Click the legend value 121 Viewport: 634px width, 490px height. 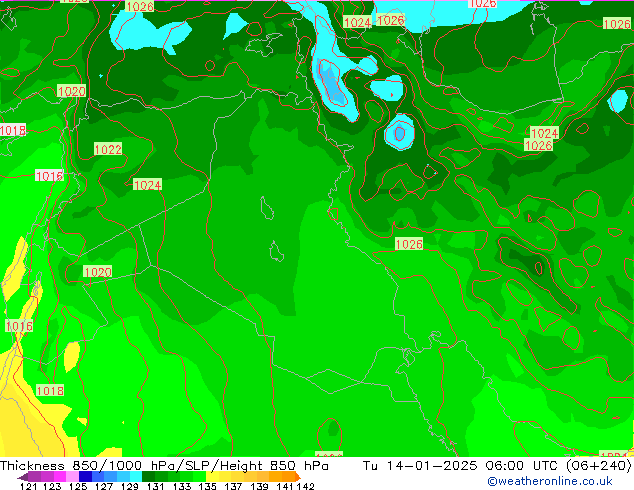pyautogui.click(x=29, y=486)
